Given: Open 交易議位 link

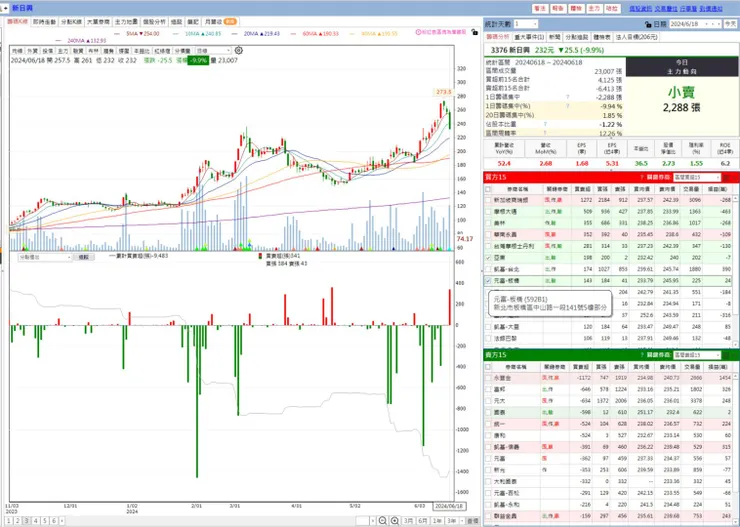Looking at the screenshot, I should point(666,8).
